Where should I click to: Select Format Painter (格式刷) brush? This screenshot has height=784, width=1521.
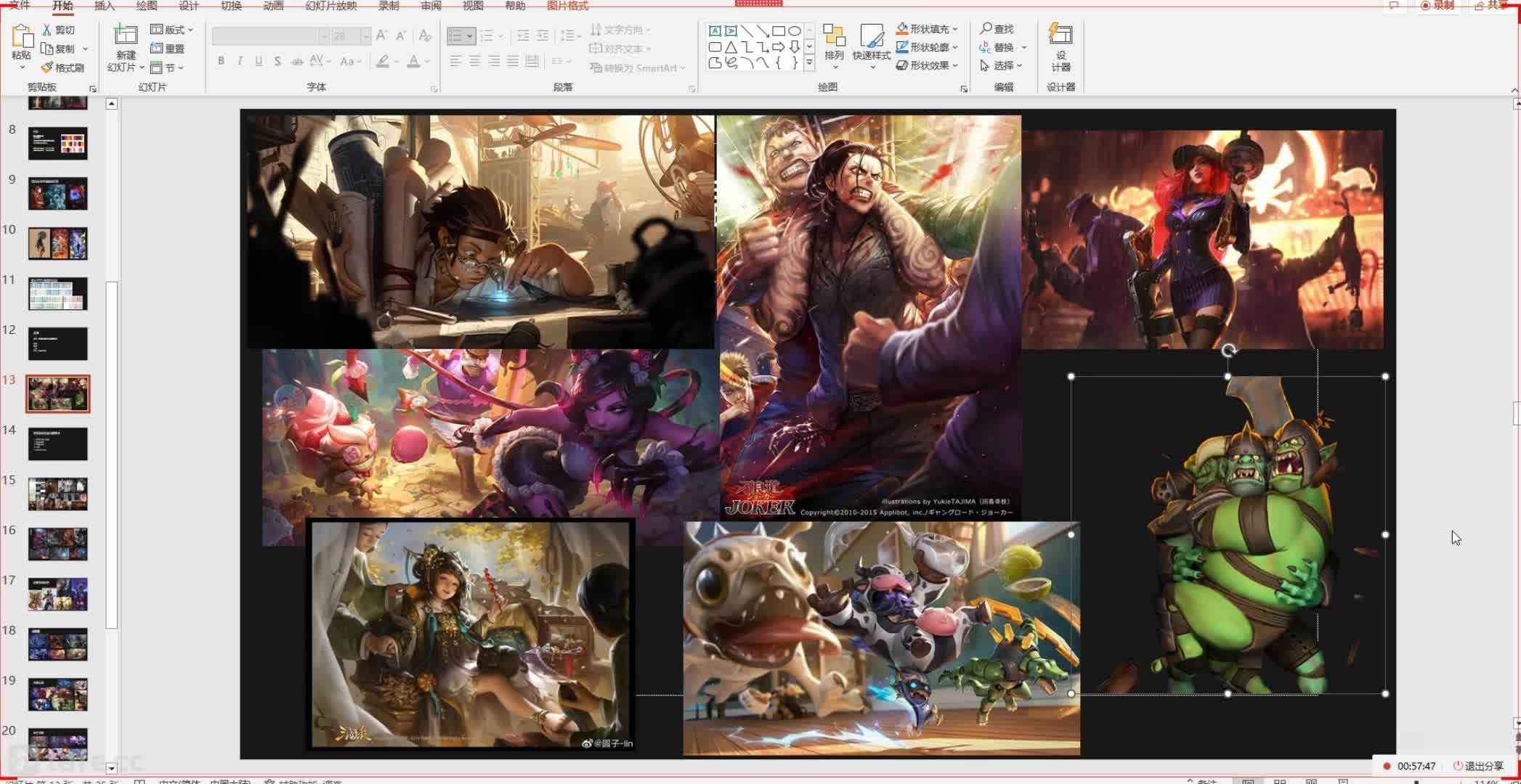coord(47,68)
